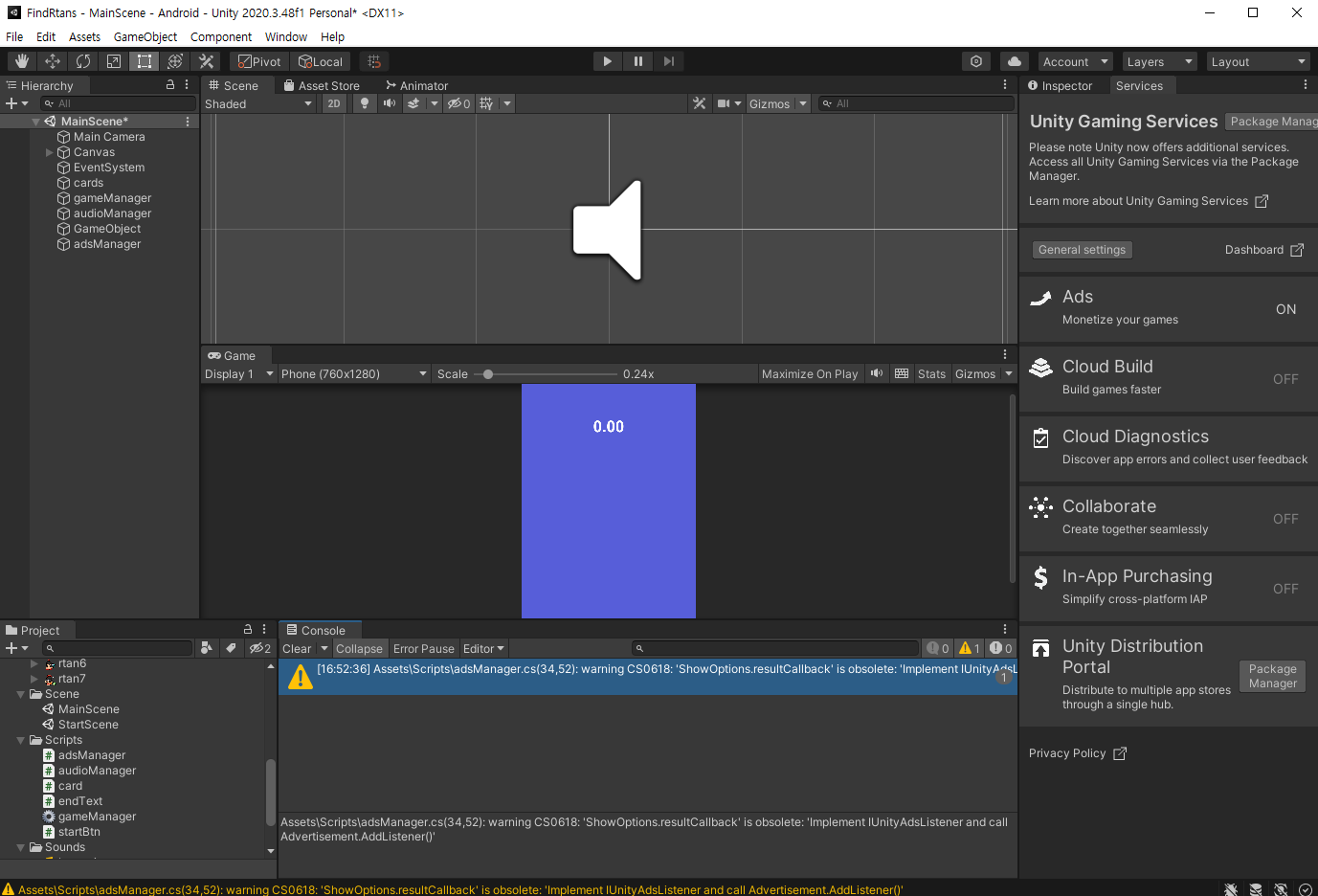The width and height of the screenshot is (1318, 896).
Task: Select the Hand tool in the toolbar
Action: (22, 61)
